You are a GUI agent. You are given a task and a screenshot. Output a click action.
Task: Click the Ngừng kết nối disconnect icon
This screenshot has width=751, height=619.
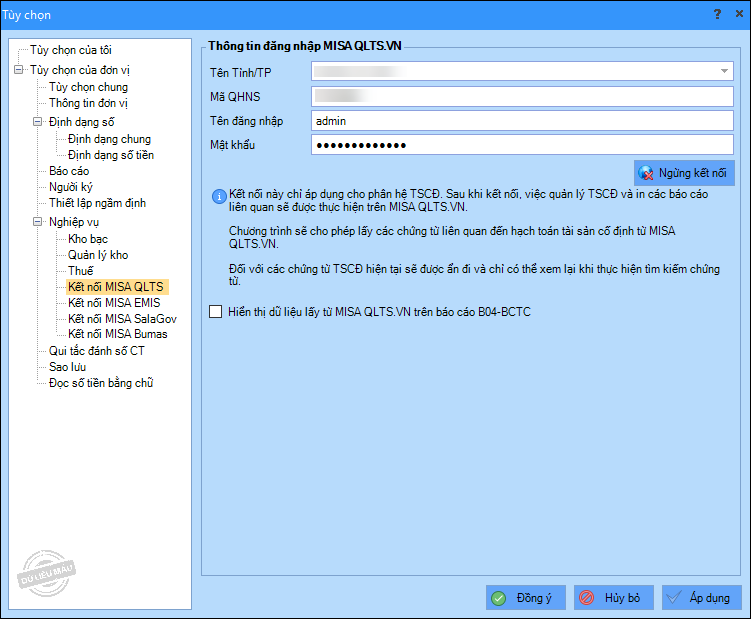click(x=646, y=173)
